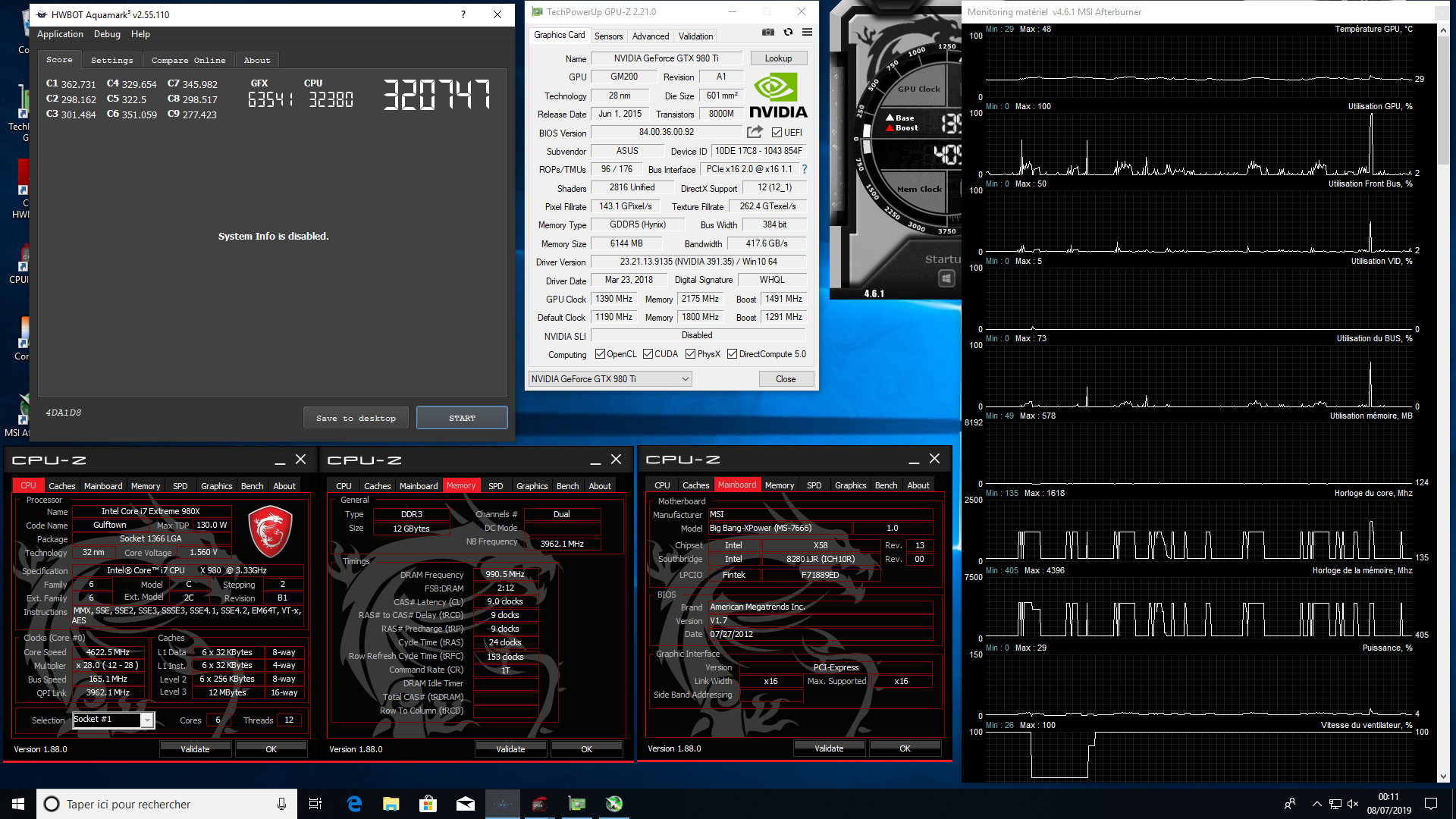Click the Afterburner monitoring scrollbar down arrow
1456x819 pixels.
click(1443, 776)
